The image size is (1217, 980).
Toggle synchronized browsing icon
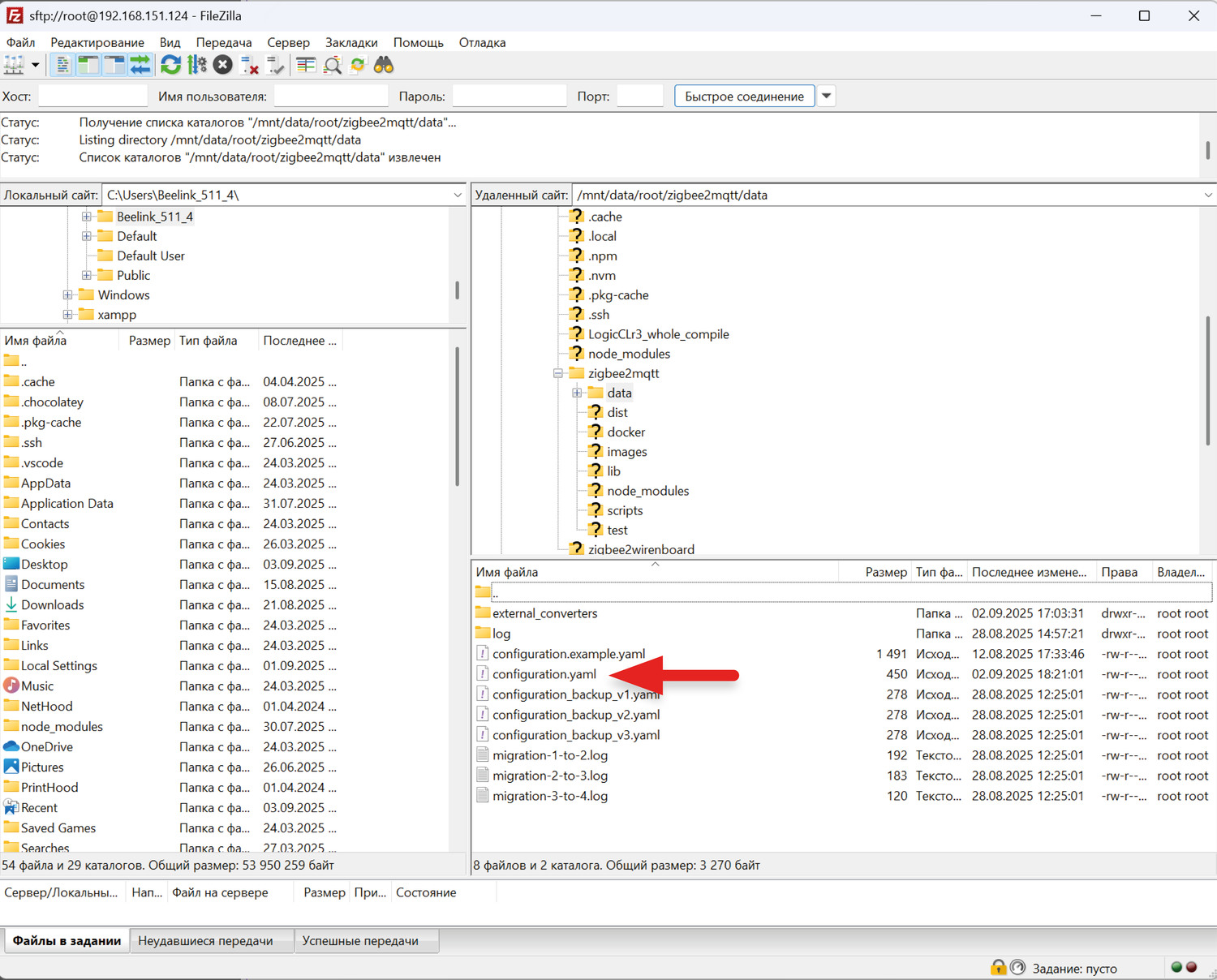pos(358,66)
